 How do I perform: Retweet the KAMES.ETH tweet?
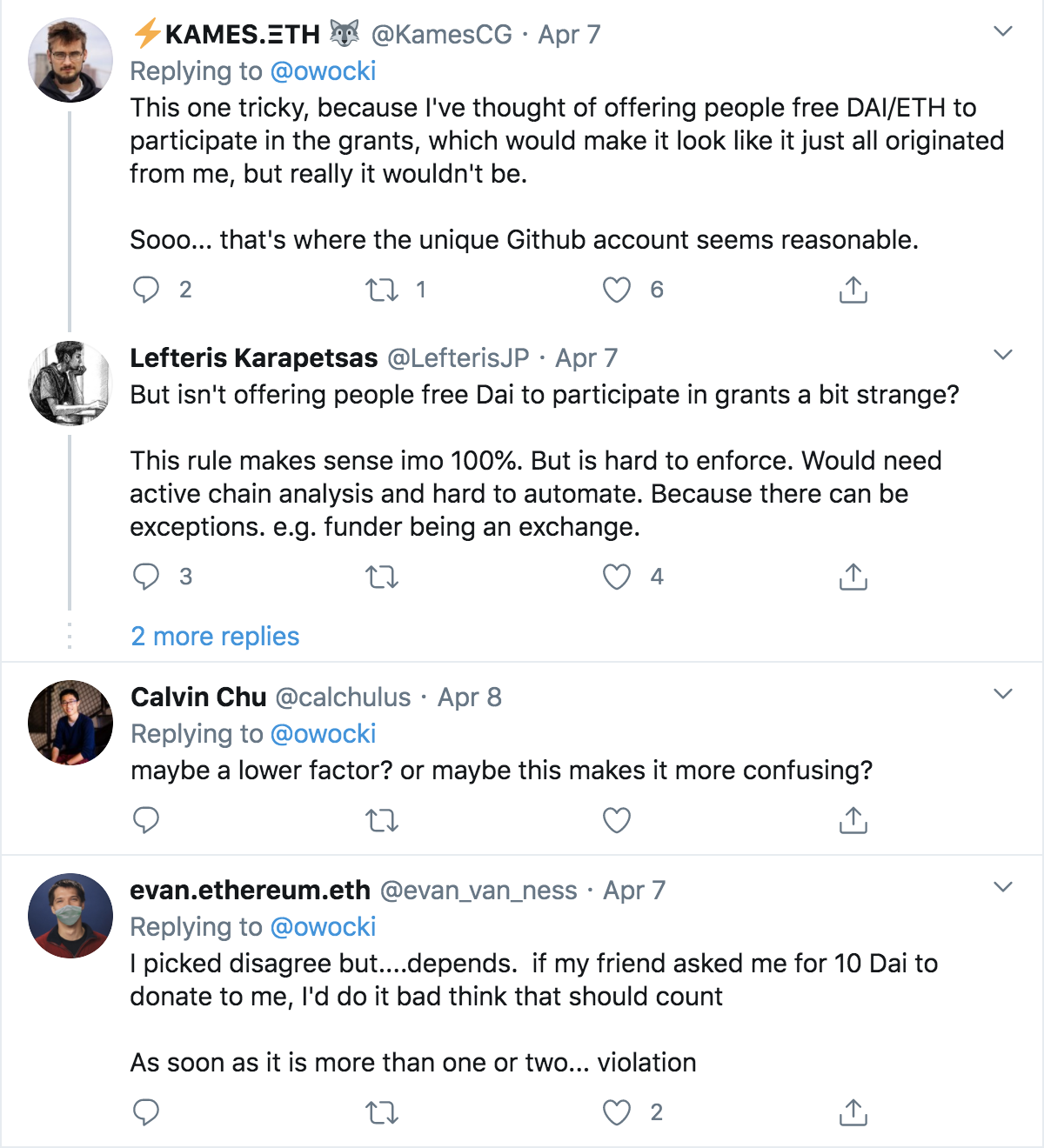[382, 290]
